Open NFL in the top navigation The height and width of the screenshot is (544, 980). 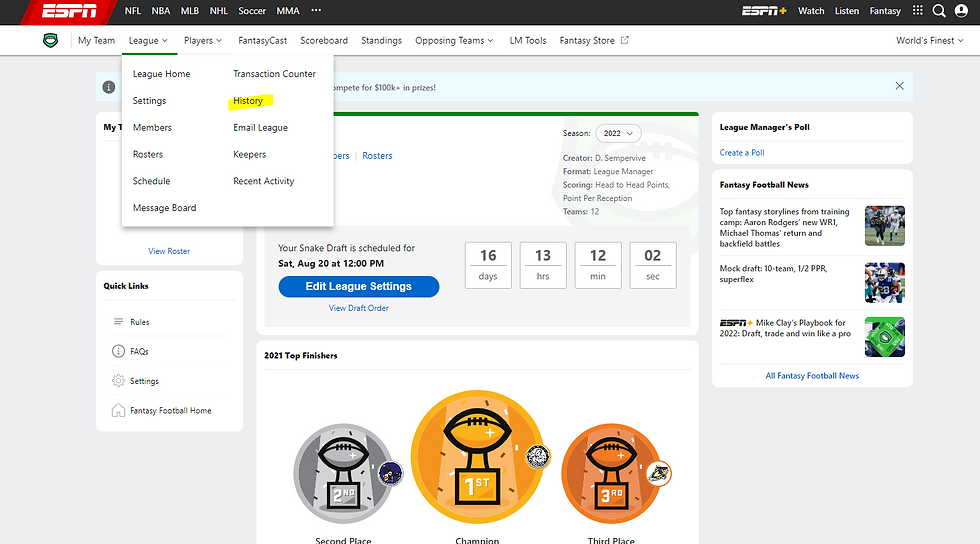coord(132,11)
